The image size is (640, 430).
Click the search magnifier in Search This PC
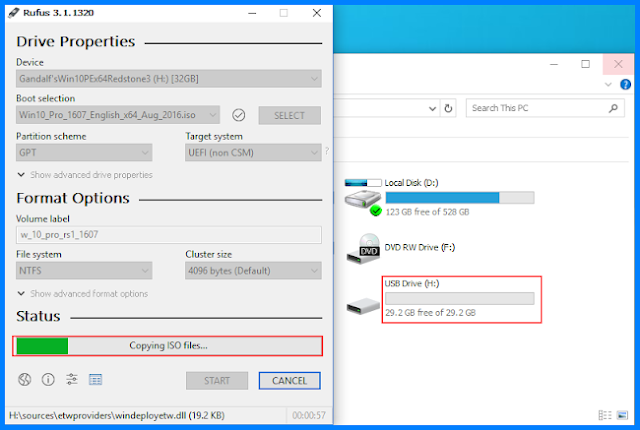click(x=613, y=108)
